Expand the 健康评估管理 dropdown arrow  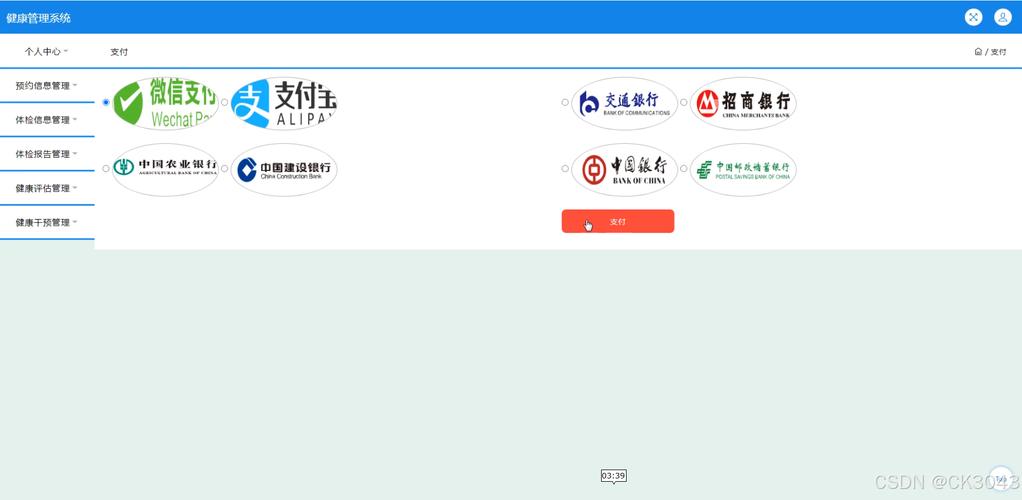tap(75, 188)
